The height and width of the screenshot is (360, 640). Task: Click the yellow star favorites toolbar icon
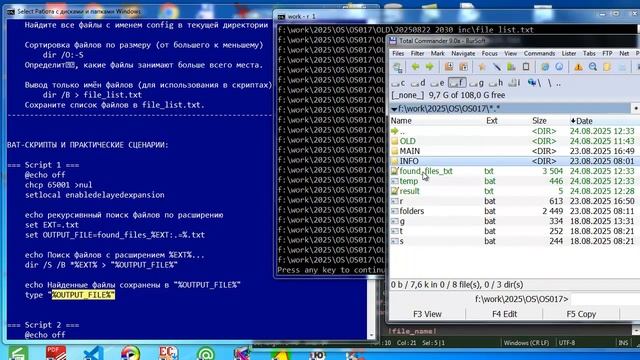click(x=482, y=67)
